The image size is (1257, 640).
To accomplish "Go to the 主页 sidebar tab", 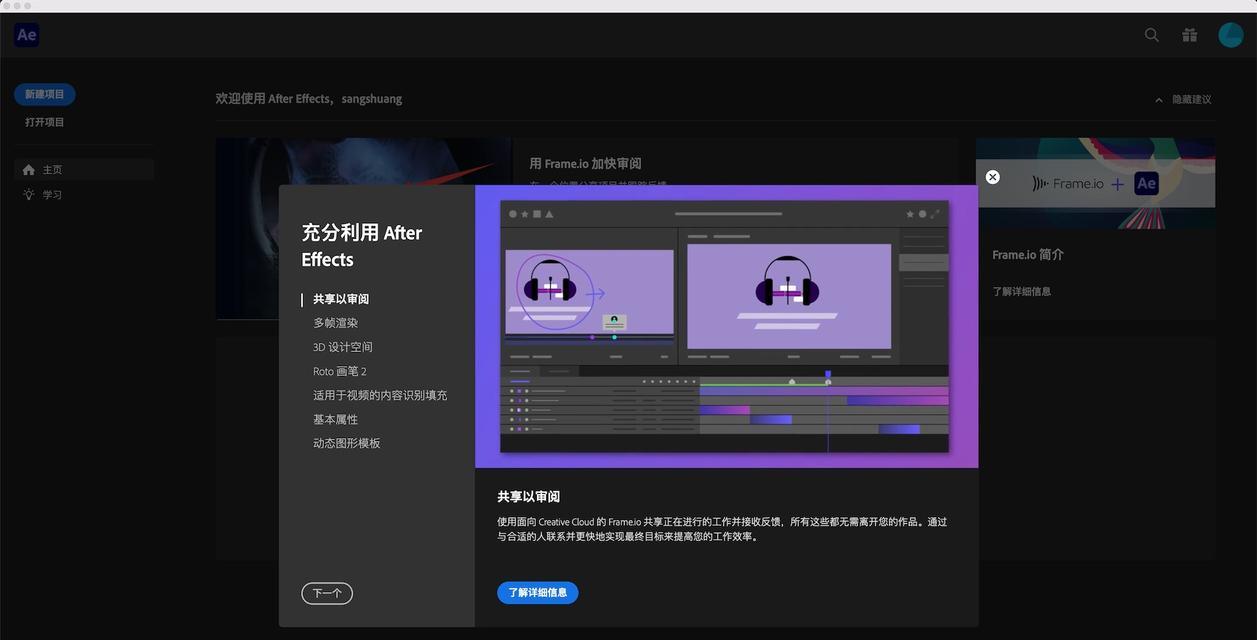I will (84, 170).
